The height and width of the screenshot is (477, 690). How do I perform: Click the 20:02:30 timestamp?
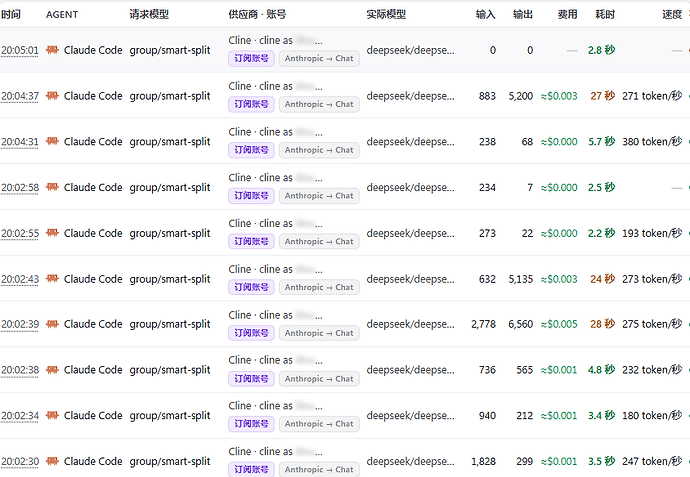[20, 462]
